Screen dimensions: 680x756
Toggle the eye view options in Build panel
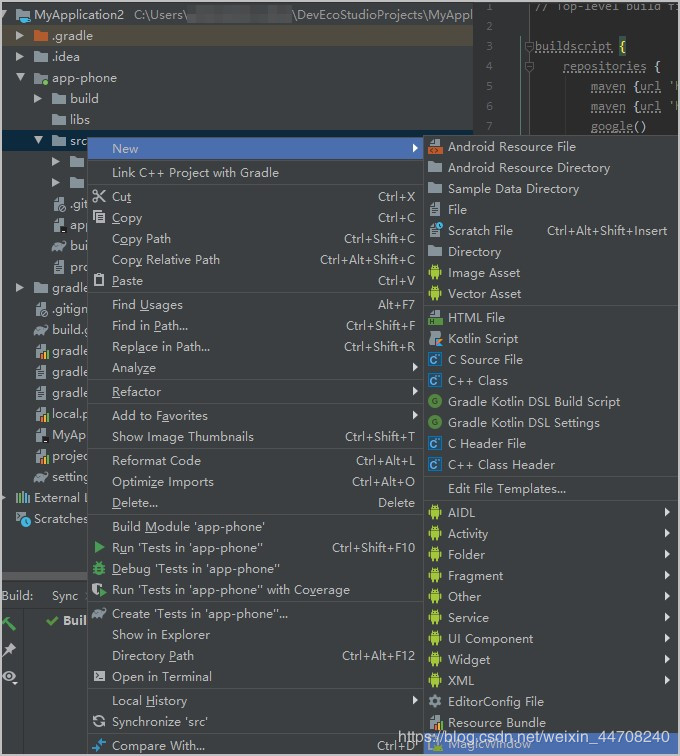(9, 677)
